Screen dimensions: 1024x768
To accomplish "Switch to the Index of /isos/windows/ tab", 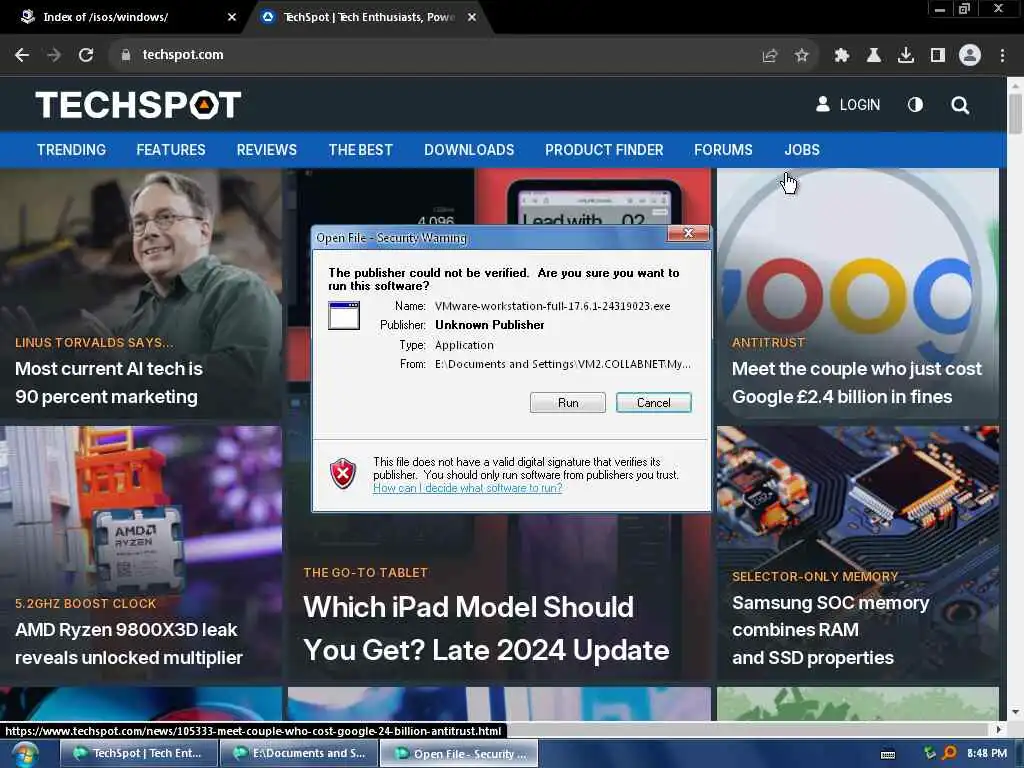I will [124, 18].
